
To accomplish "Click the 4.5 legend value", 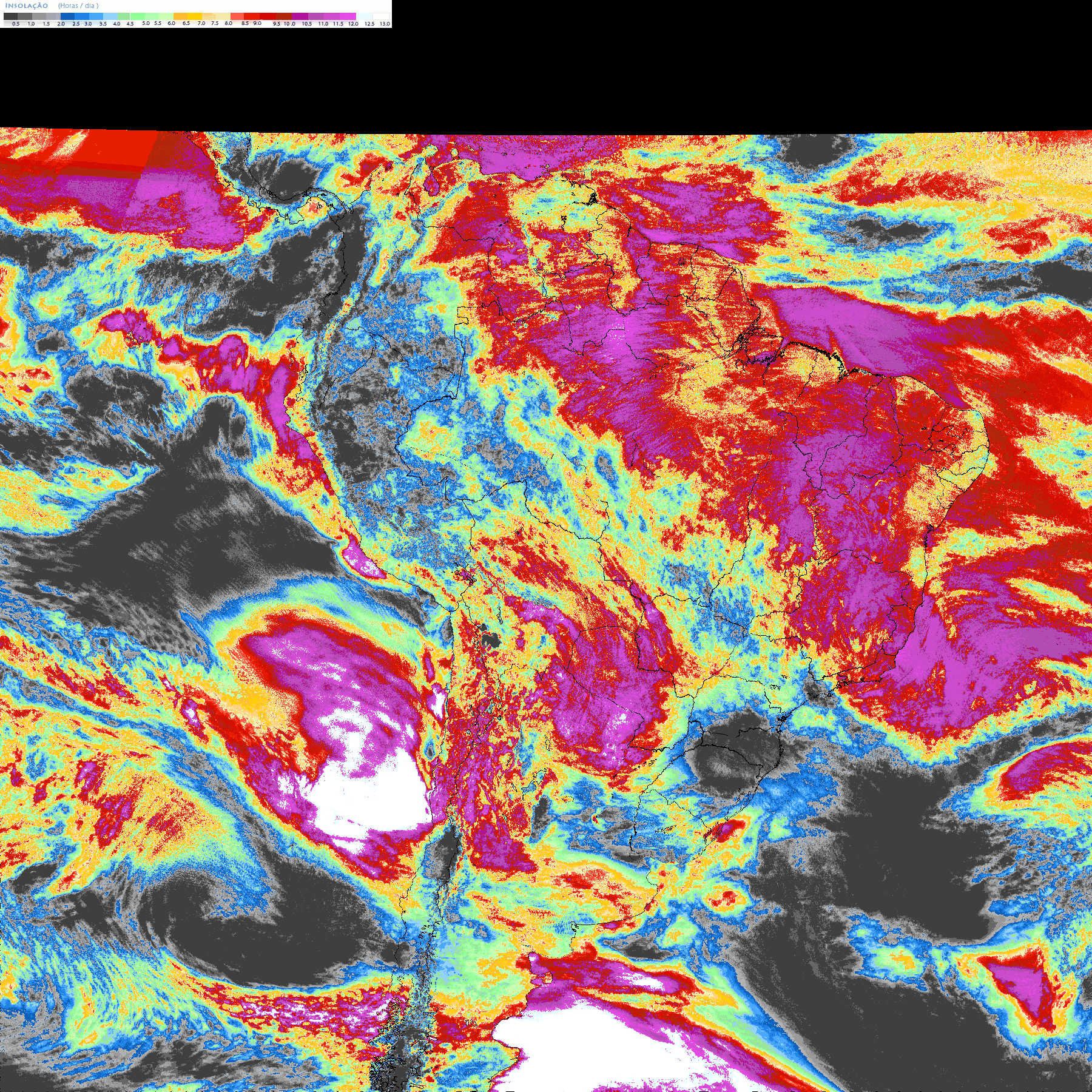I will (x=130, y=24).
